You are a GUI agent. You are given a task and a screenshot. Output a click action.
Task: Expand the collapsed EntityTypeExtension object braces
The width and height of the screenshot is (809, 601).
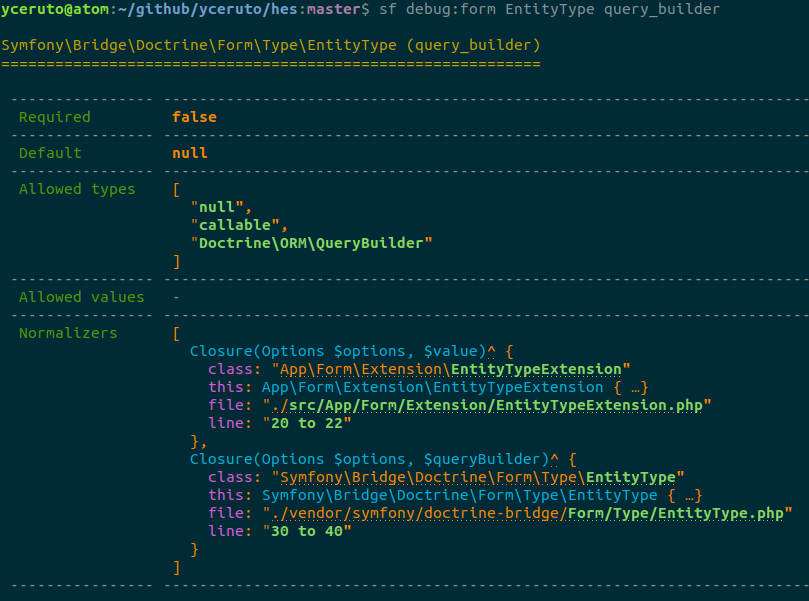click(x=630, y=387)
